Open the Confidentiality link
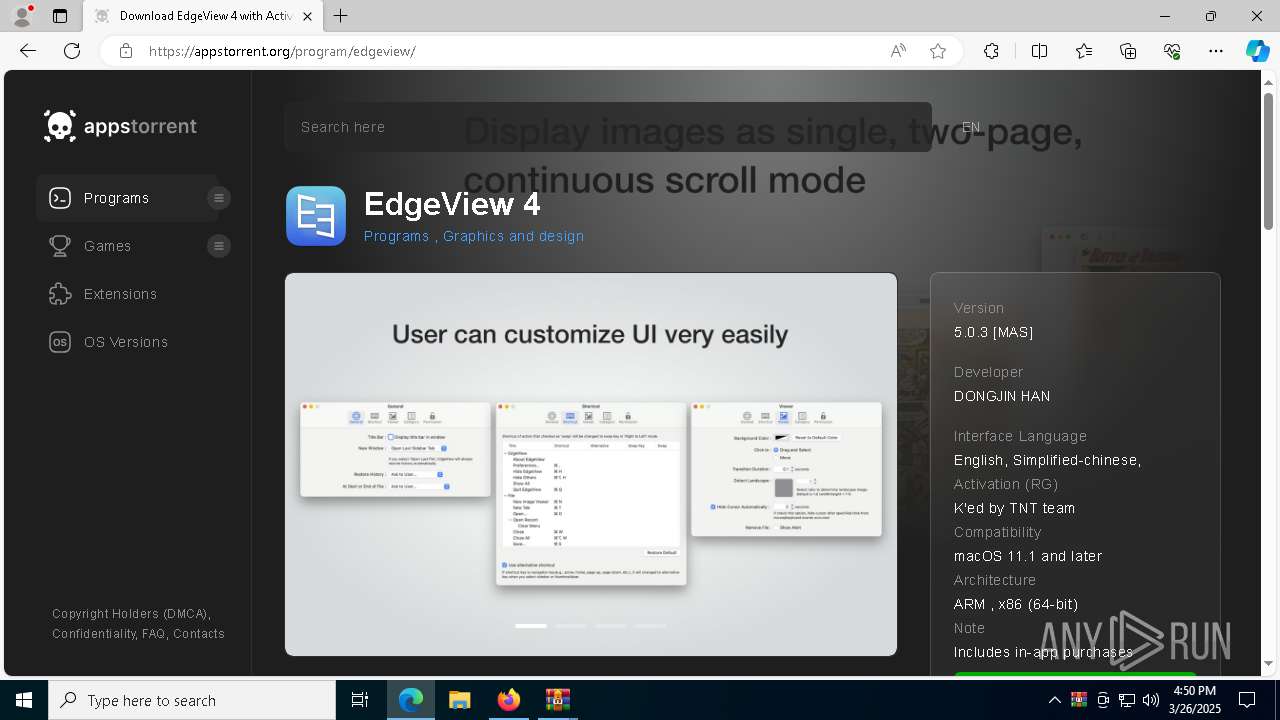This screenshot has height=720, width=1280. [94, 634]
